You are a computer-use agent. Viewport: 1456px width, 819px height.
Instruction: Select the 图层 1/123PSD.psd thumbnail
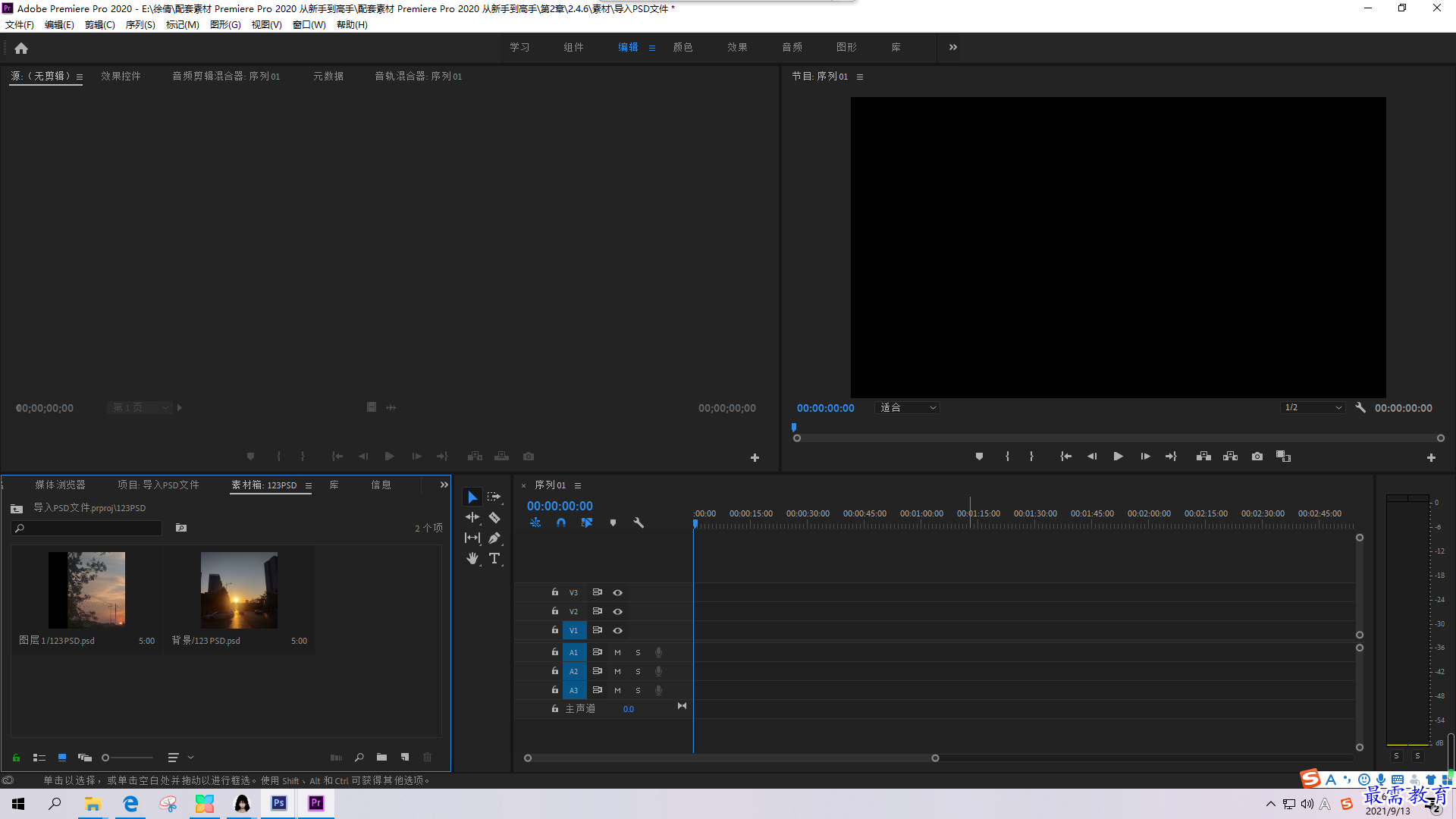point(87,590)
